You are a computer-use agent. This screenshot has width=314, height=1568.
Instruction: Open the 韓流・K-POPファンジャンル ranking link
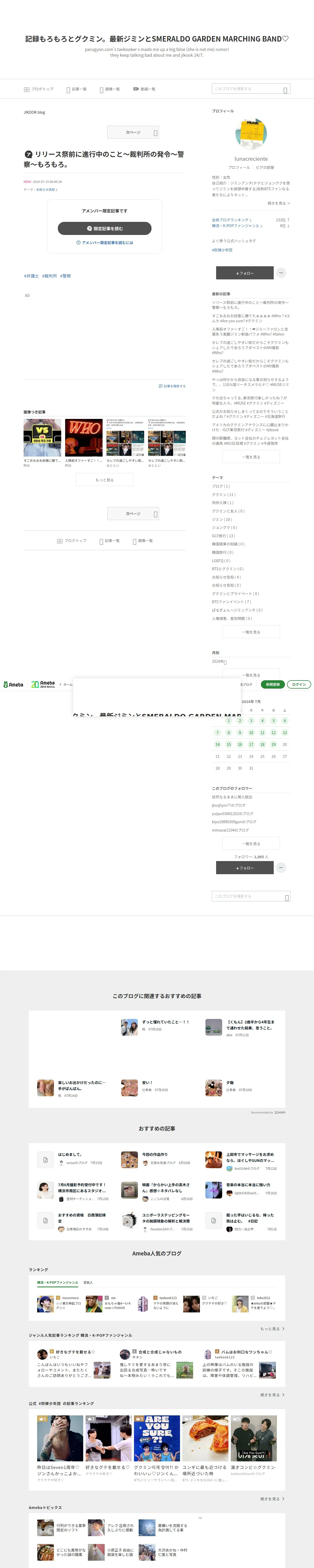(x=237, y=226)
